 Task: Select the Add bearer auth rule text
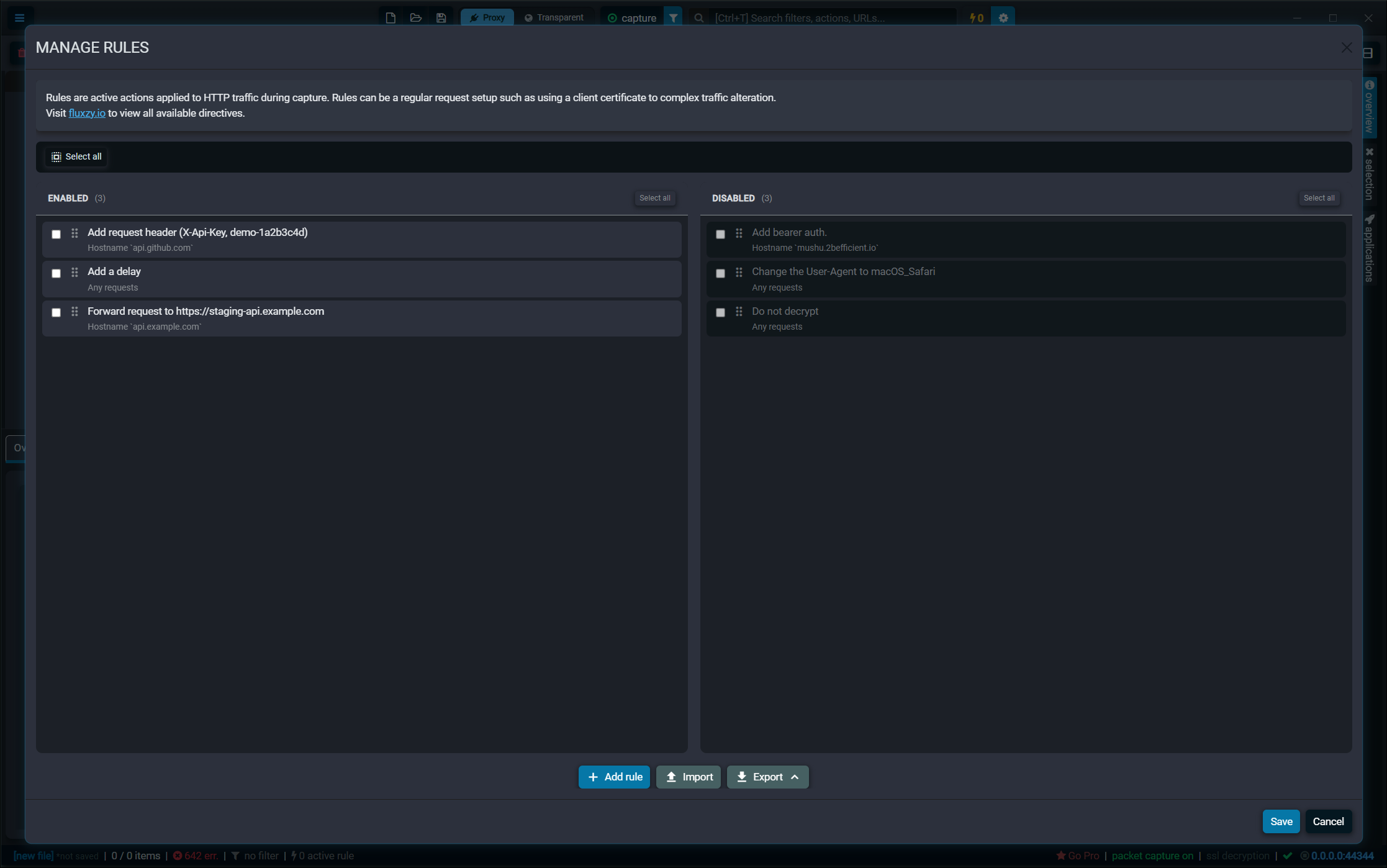tap(789, 232)
